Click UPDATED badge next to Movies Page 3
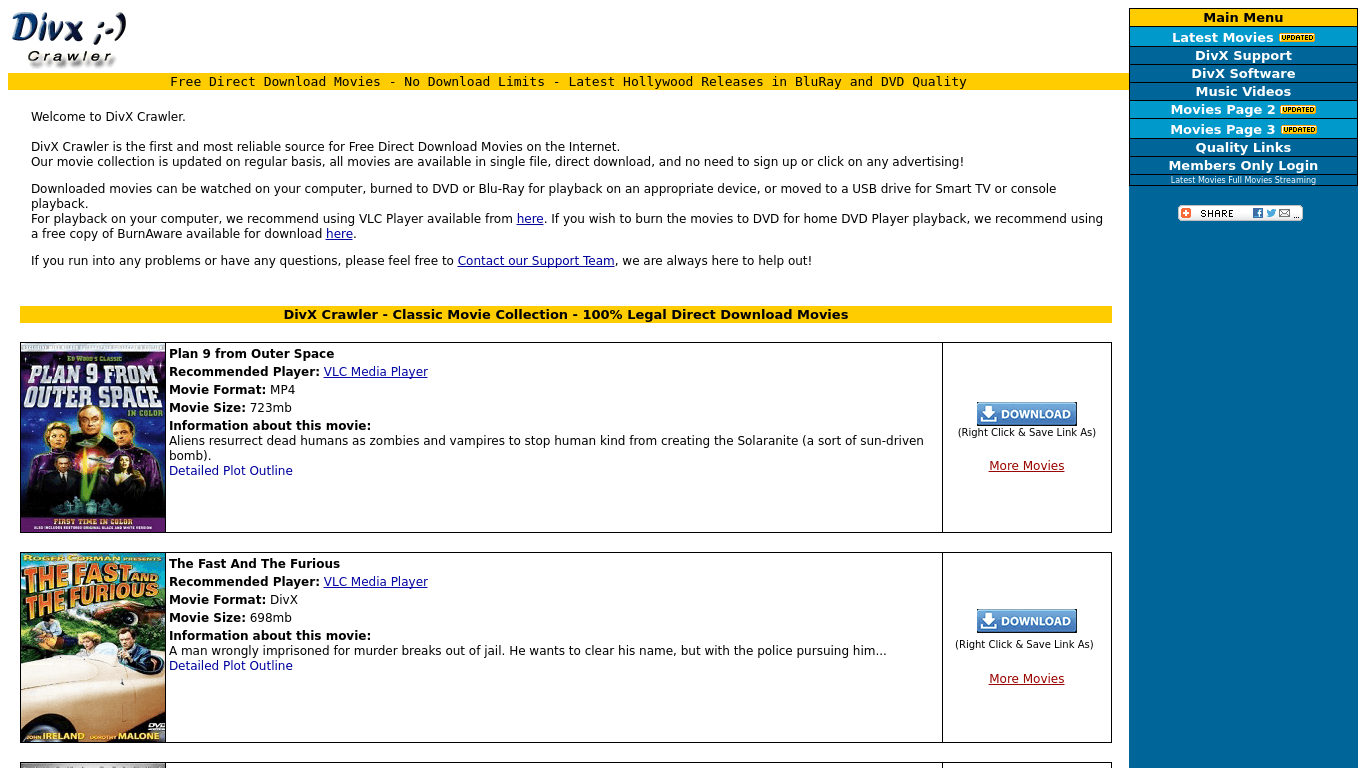 pyautogui.click(x=1298, y=130)
